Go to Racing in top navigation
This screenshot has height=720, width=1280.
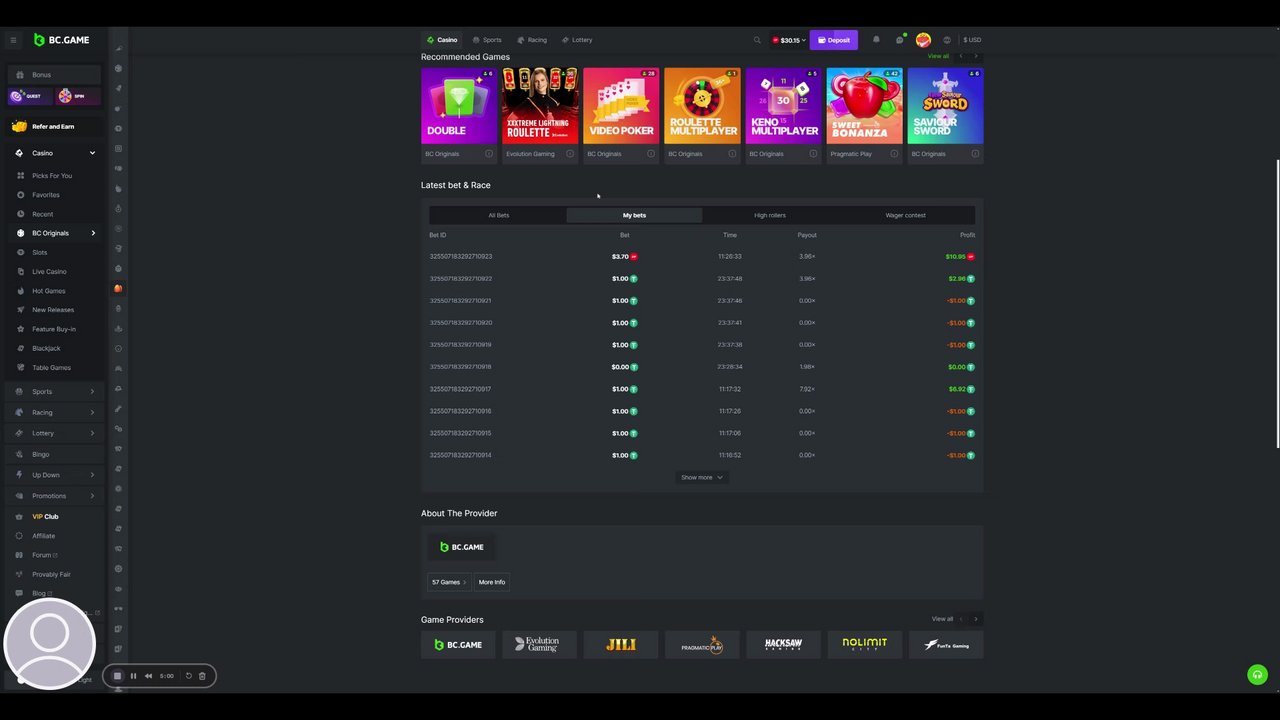tap(532, 40)
